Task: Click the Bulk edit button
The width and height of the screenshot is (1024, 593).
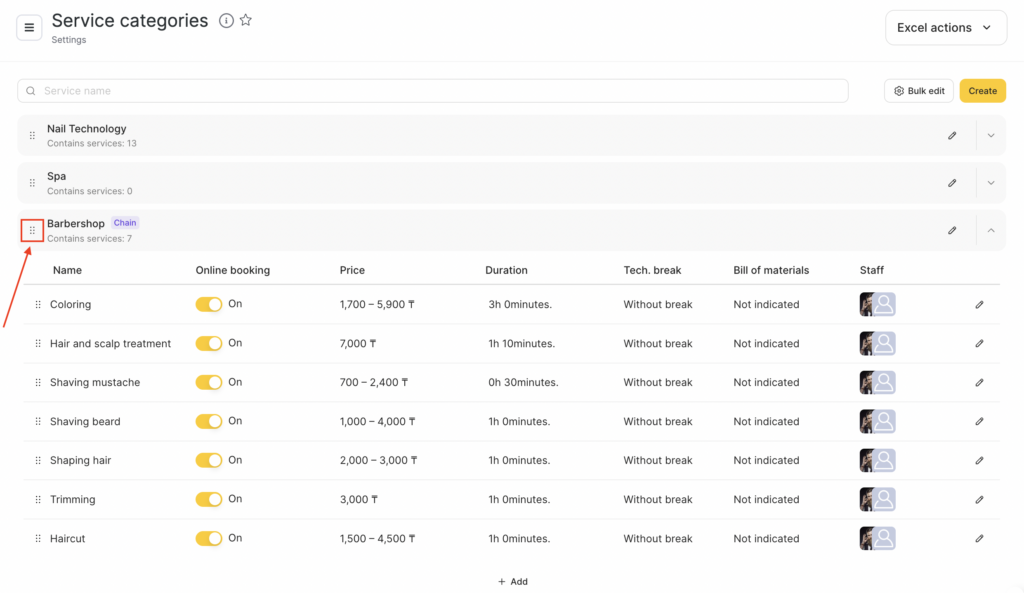Action: pos(918,91)
